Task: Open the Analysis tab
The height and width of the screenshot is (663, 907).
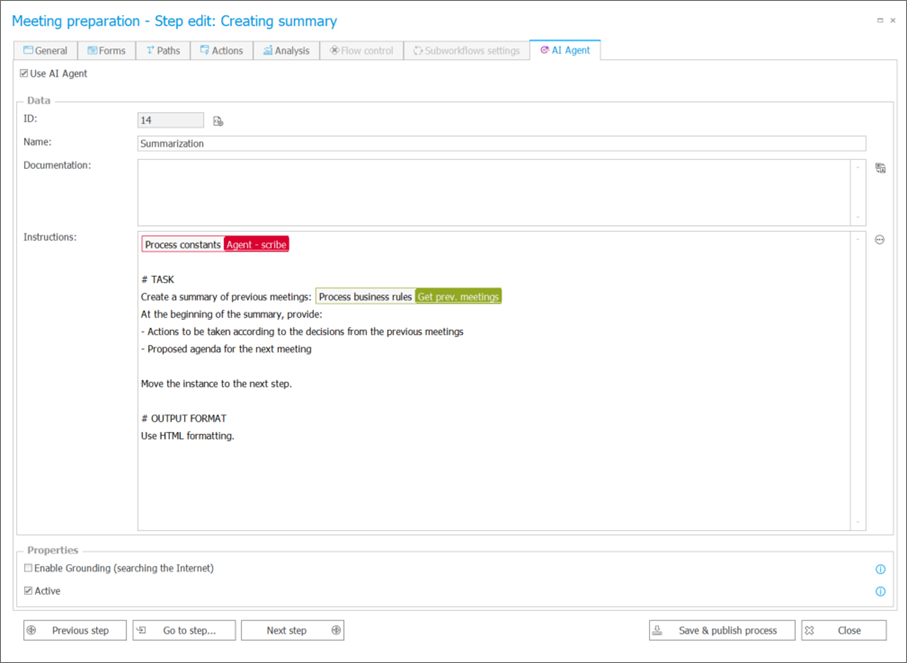Action: [286, 51]
